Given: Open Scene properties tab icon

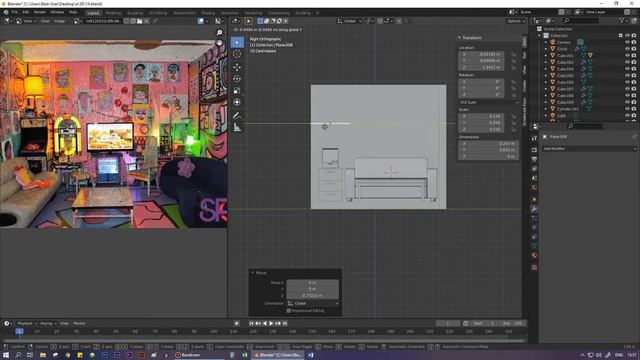Looking at the screenshot, I should pos(534,178).
